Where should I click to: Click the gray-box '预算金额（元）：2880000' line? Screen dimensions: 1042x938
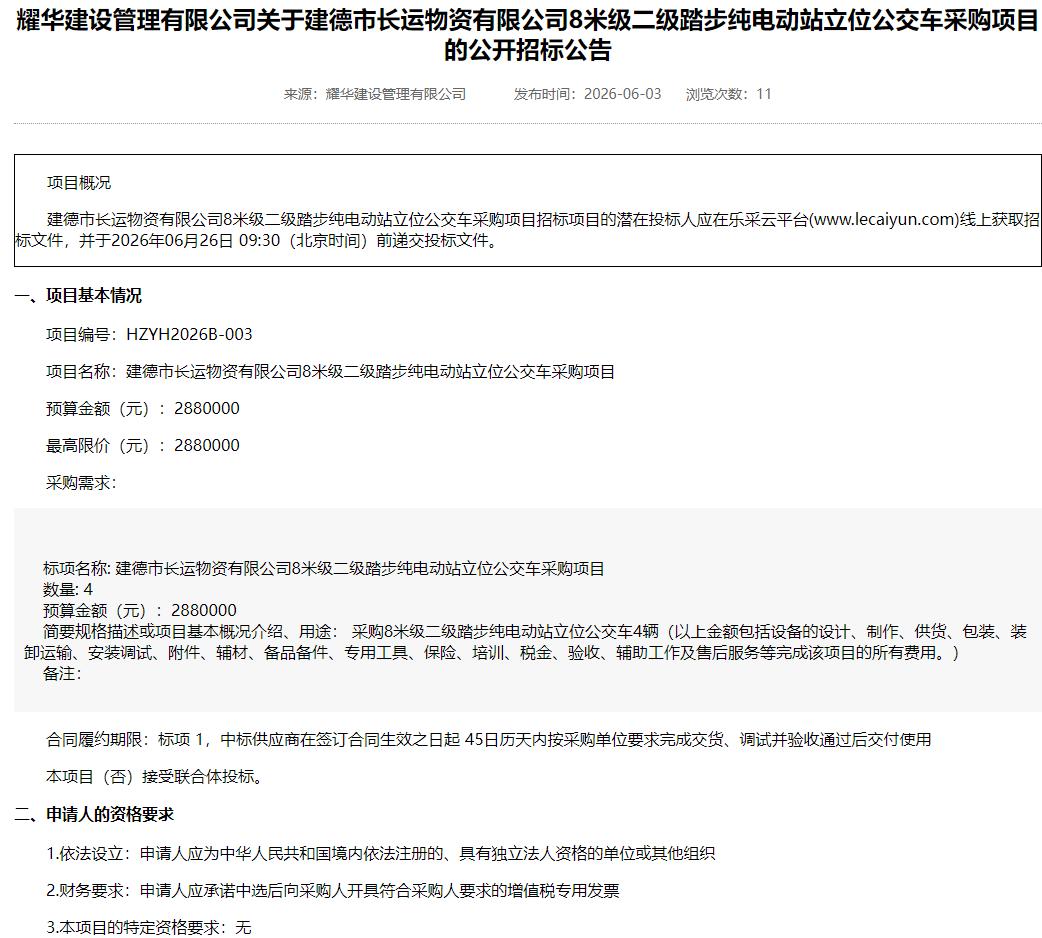point(140,610)
